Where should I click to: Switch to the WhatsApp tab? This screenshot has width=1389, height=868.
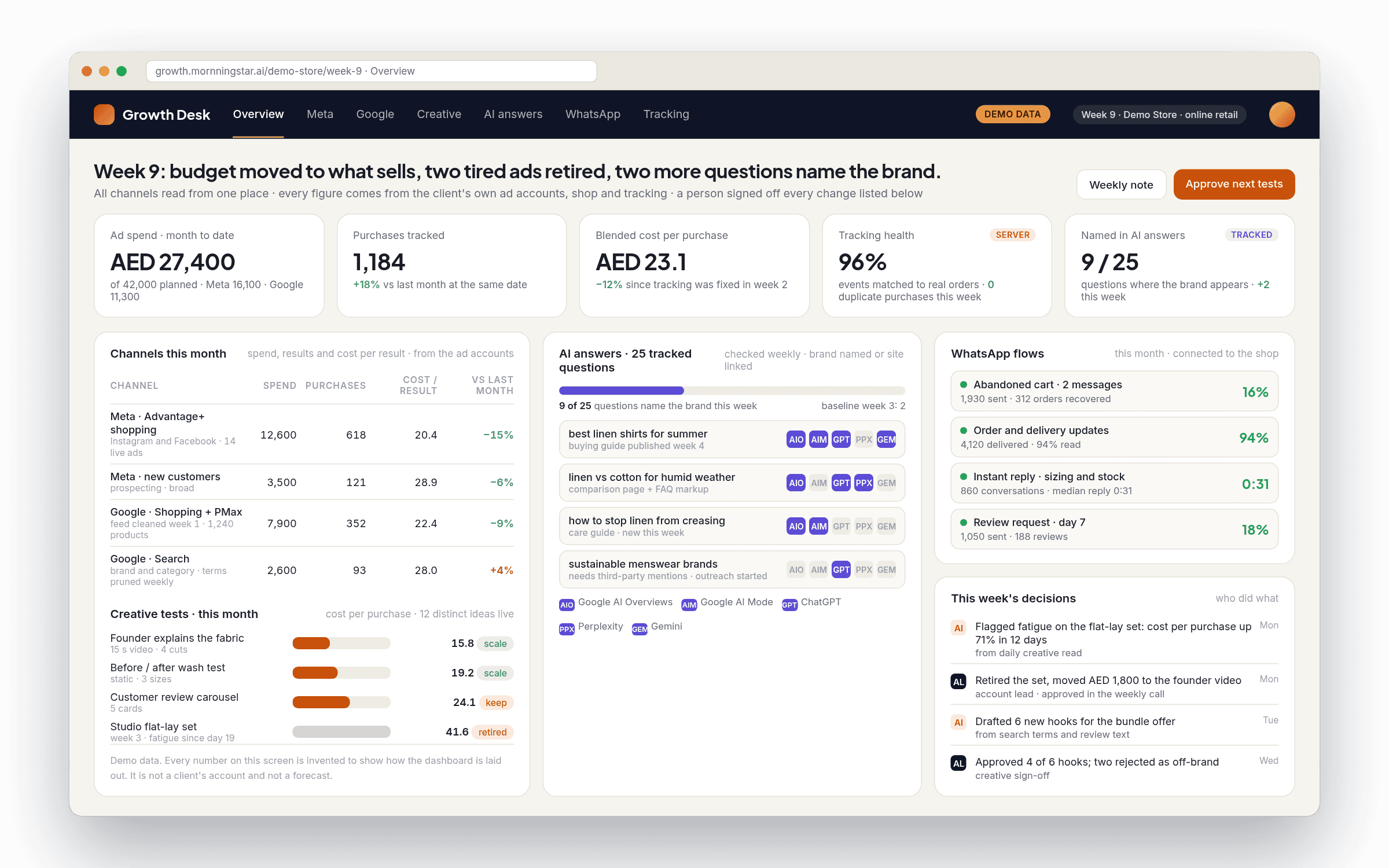point(593,114)
